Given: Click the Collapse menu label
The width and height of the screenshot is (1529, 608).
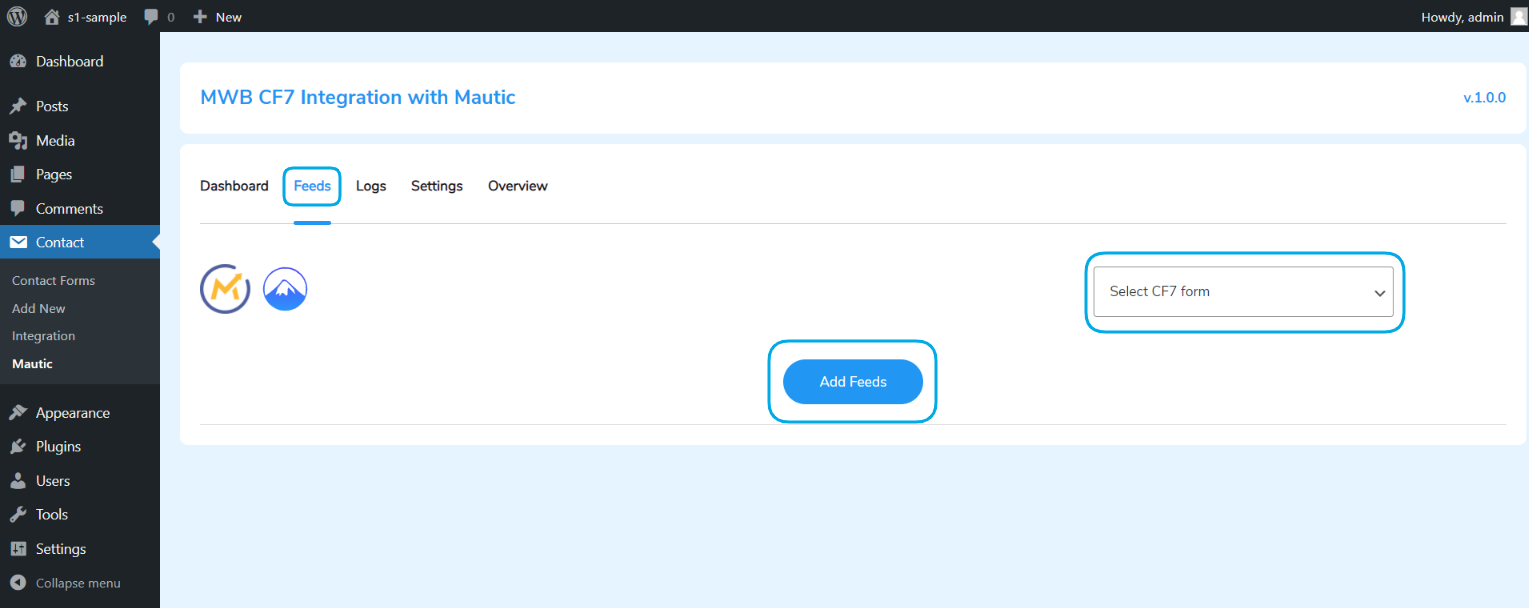Looking at the screenshot, I should pos(78,583).
